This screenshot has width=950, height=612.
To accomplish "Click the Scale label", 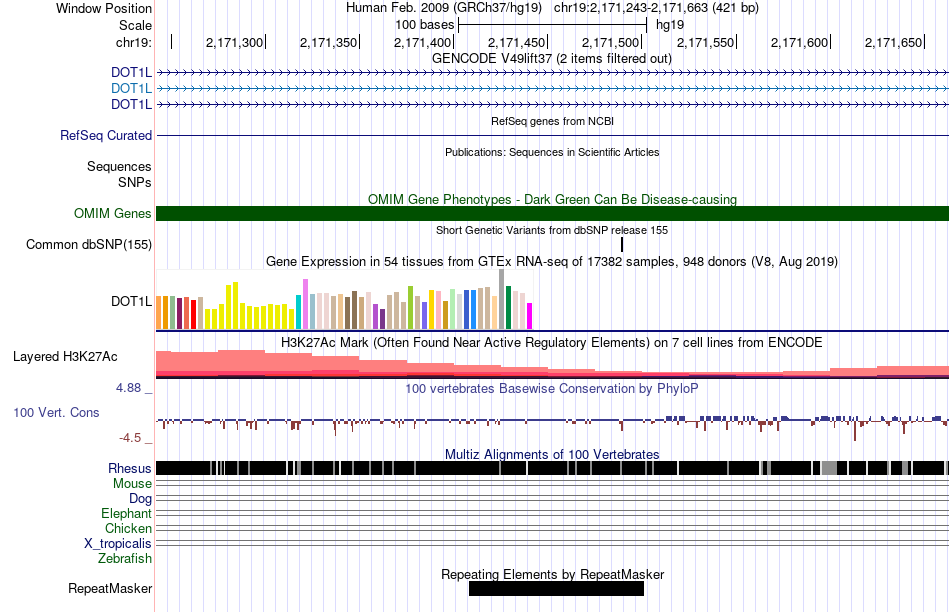I will coord(135,25).
